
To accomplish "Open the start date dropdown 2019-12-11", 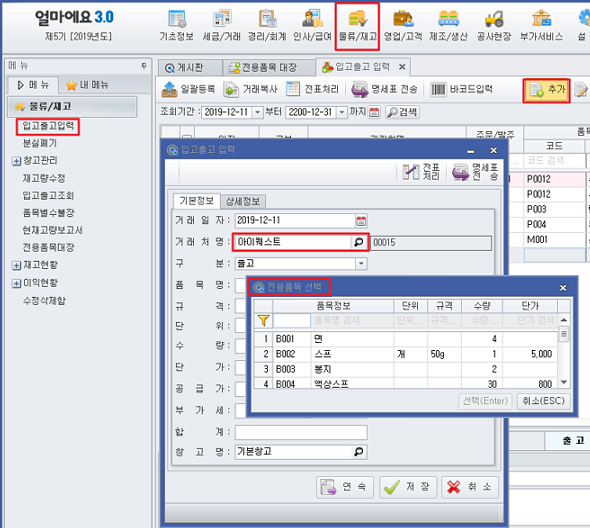I will click(257, 112).
